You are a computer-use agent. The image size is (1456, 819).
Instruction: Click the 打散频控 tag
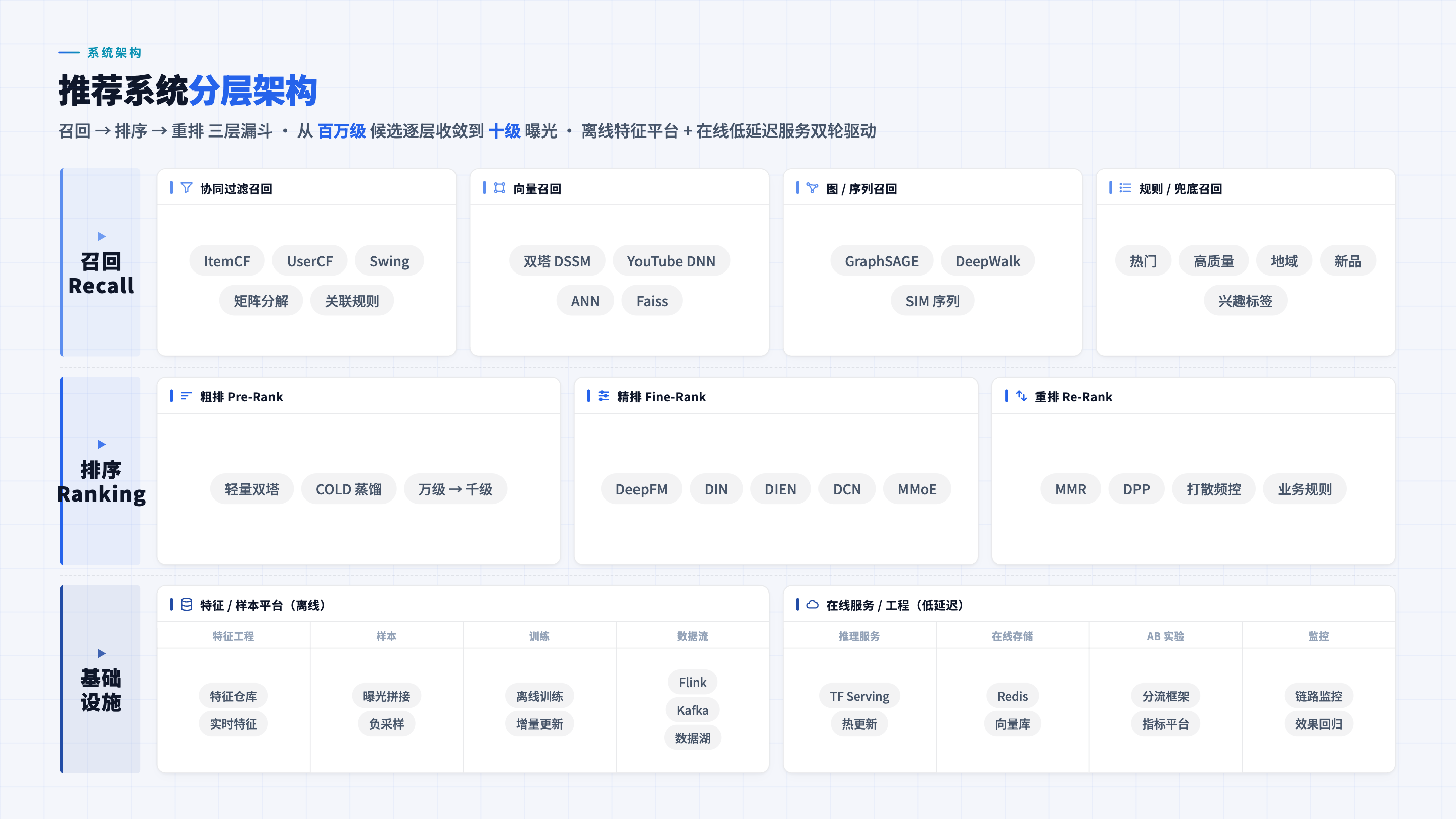pyautogui.click(x=1214, y=489)
